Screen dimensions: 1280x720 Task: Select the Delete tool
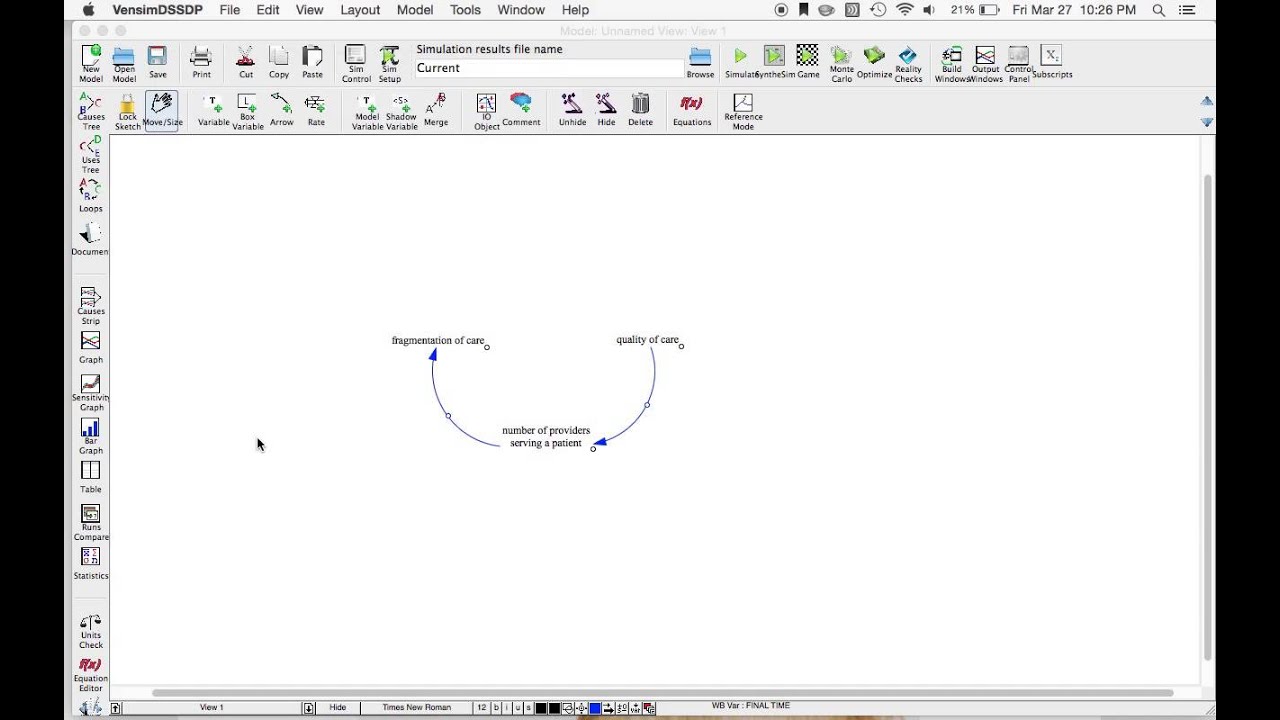[x=641, y=110]
